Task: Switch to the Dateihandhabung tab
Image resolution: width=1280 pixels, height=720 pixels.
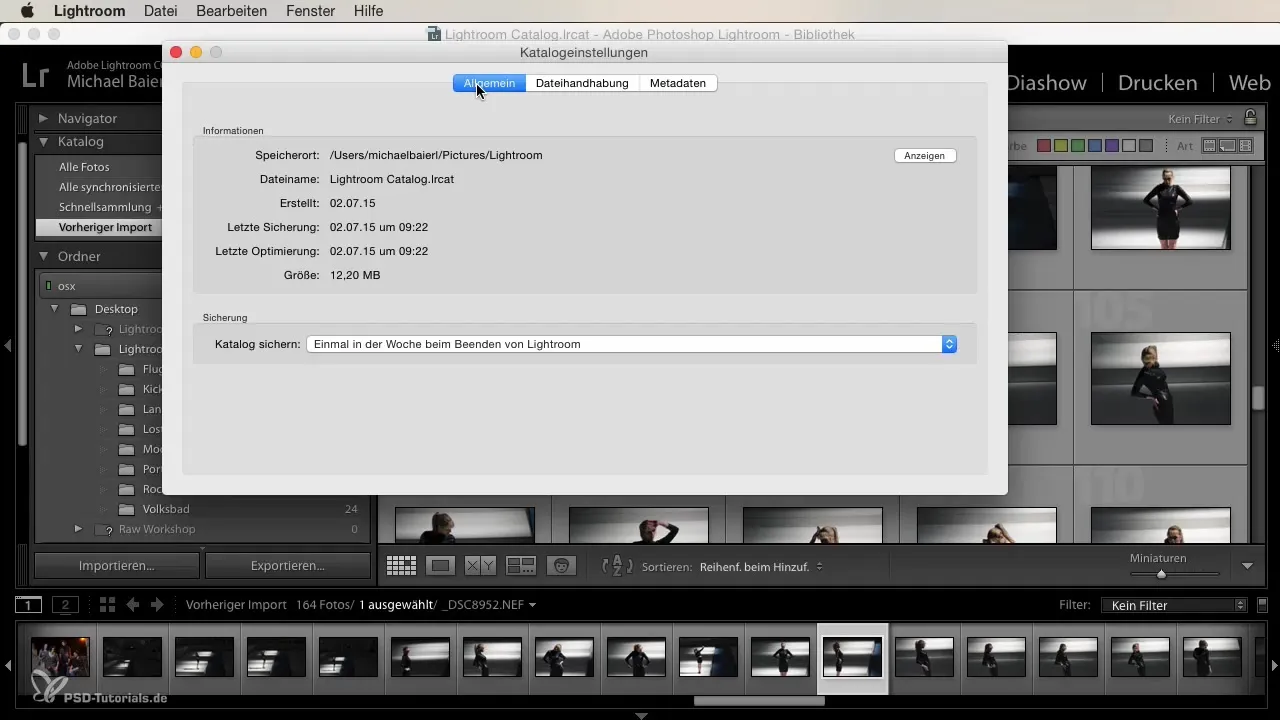Action: [x=582, y=83]
